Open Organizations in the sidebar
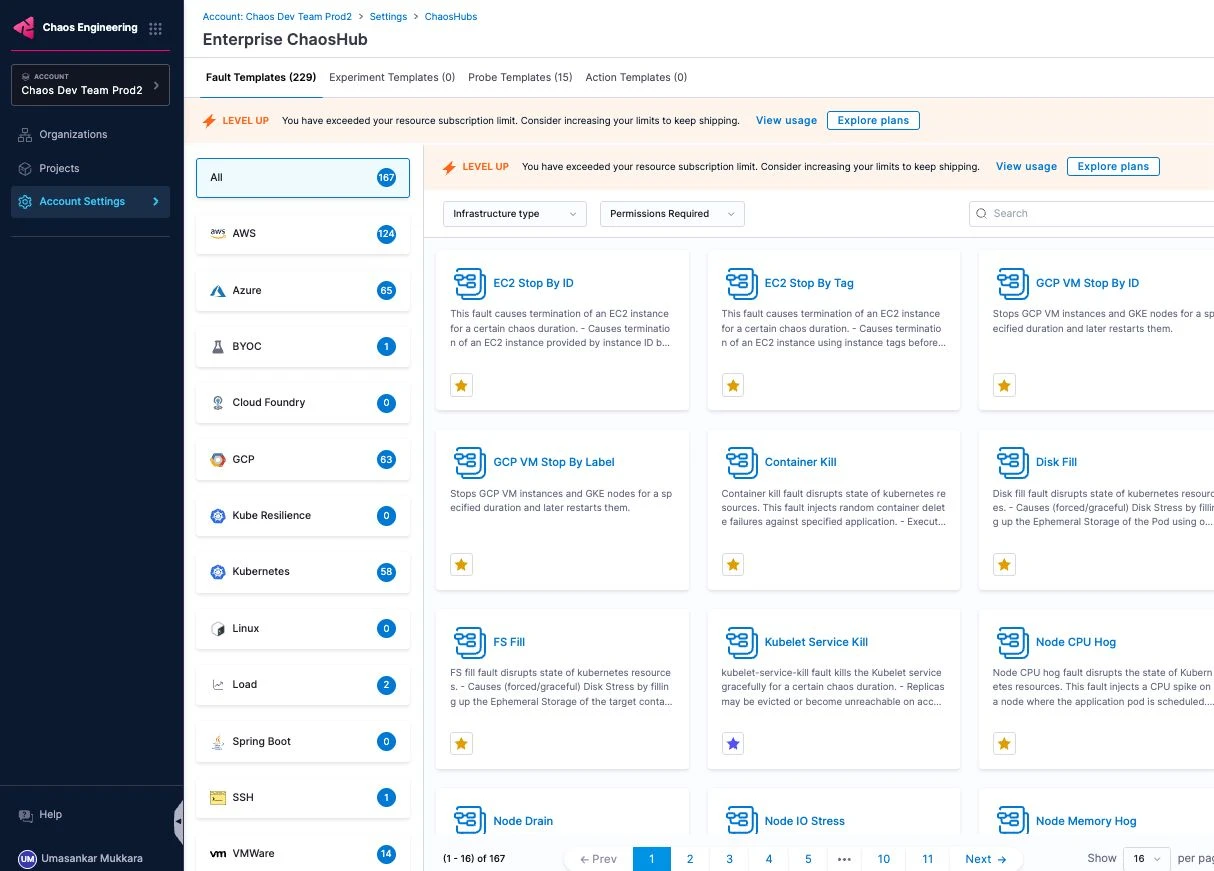The image size is (1214, 871). (x=91, y=134)
